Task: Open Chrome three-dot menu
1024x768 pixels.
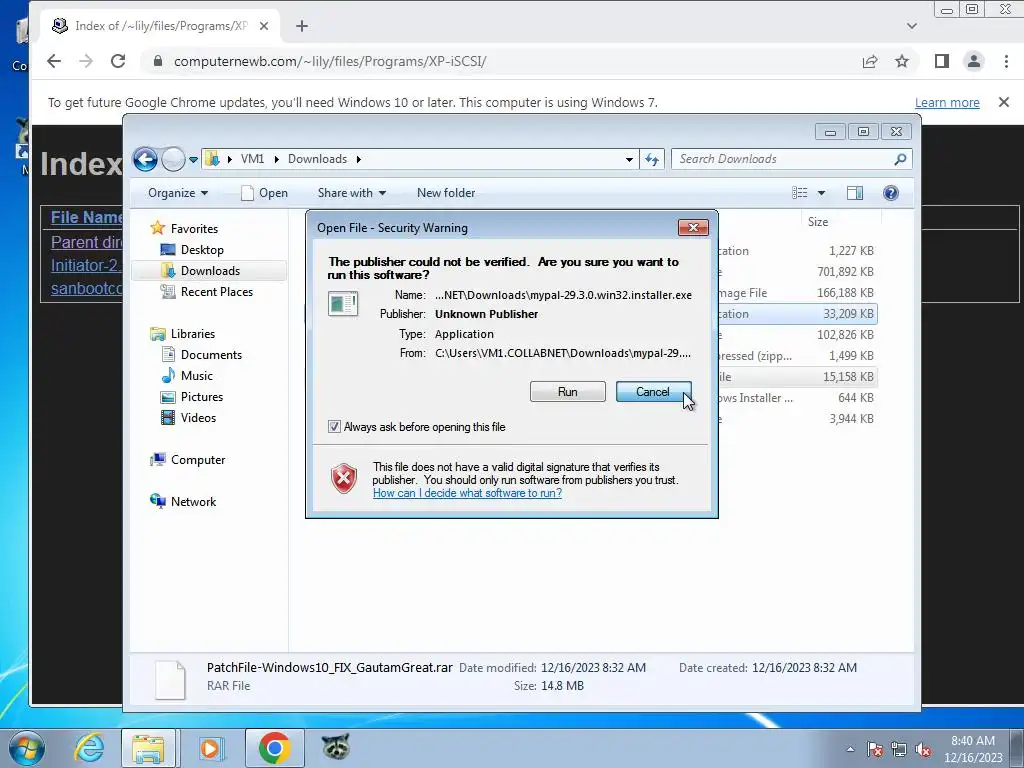Action: click(x=1006, y=61)
